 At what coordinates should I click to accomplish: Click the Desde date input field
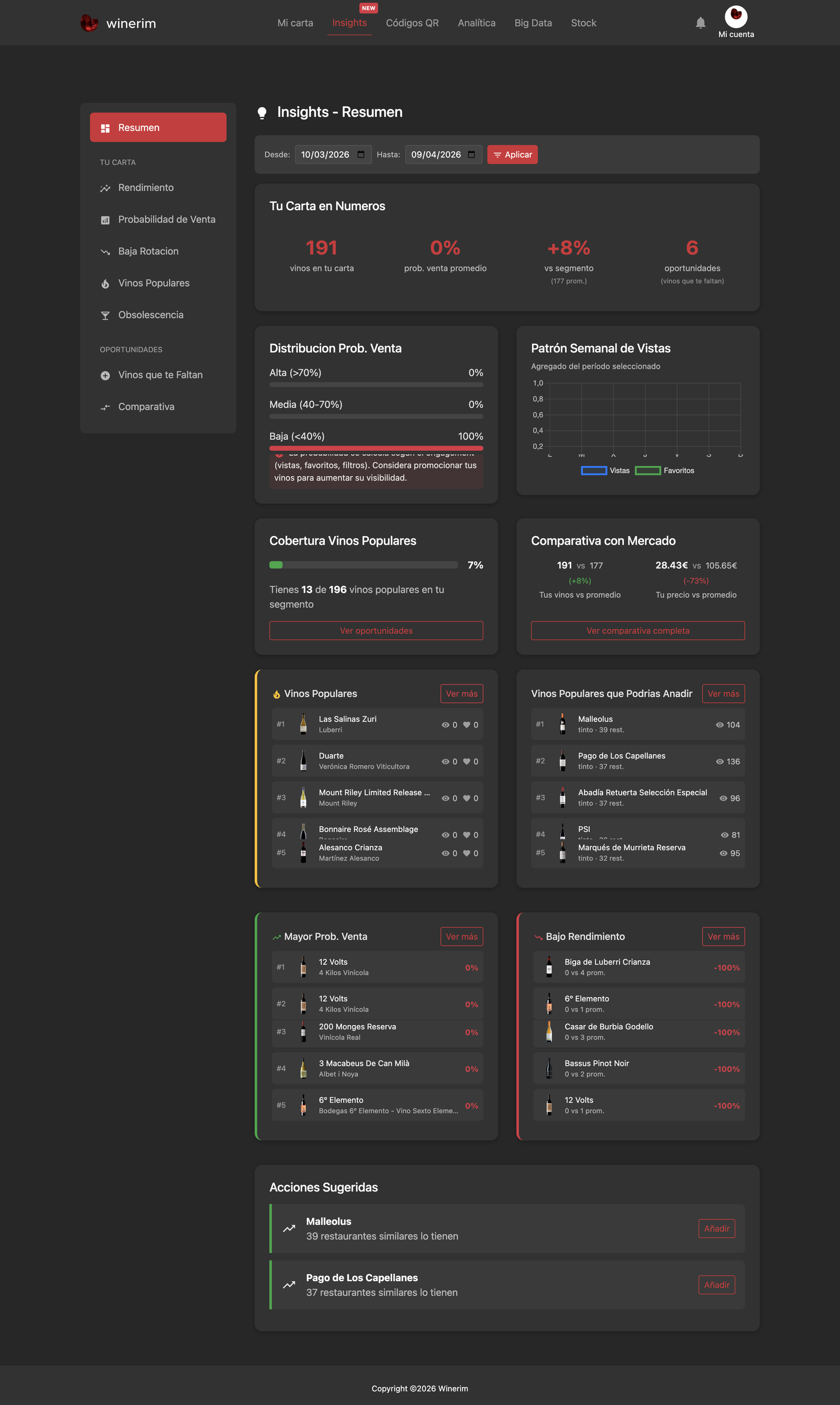coord(333,155)
